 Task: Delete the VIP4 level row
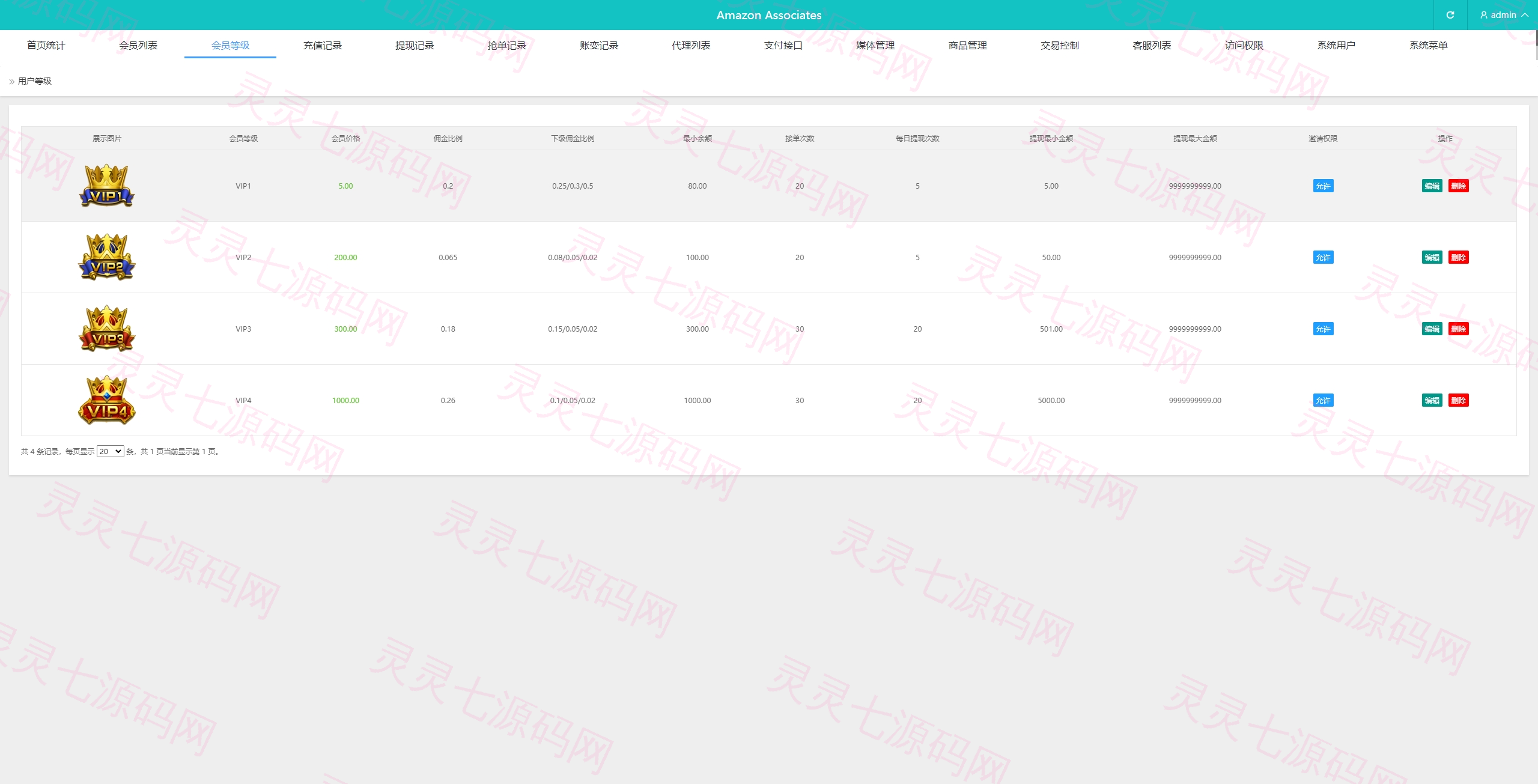pos(1459,400)
